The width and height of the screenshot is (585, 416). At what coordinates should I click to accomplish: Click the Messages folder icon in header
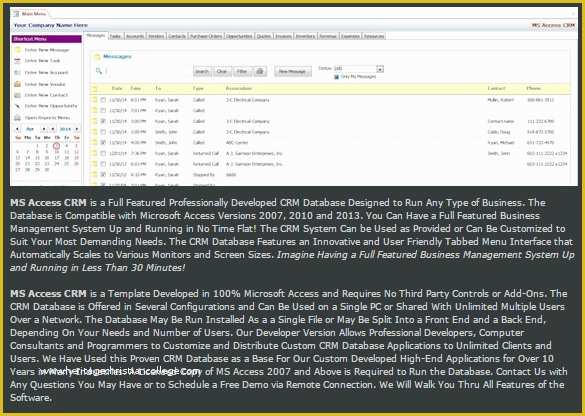97,57
